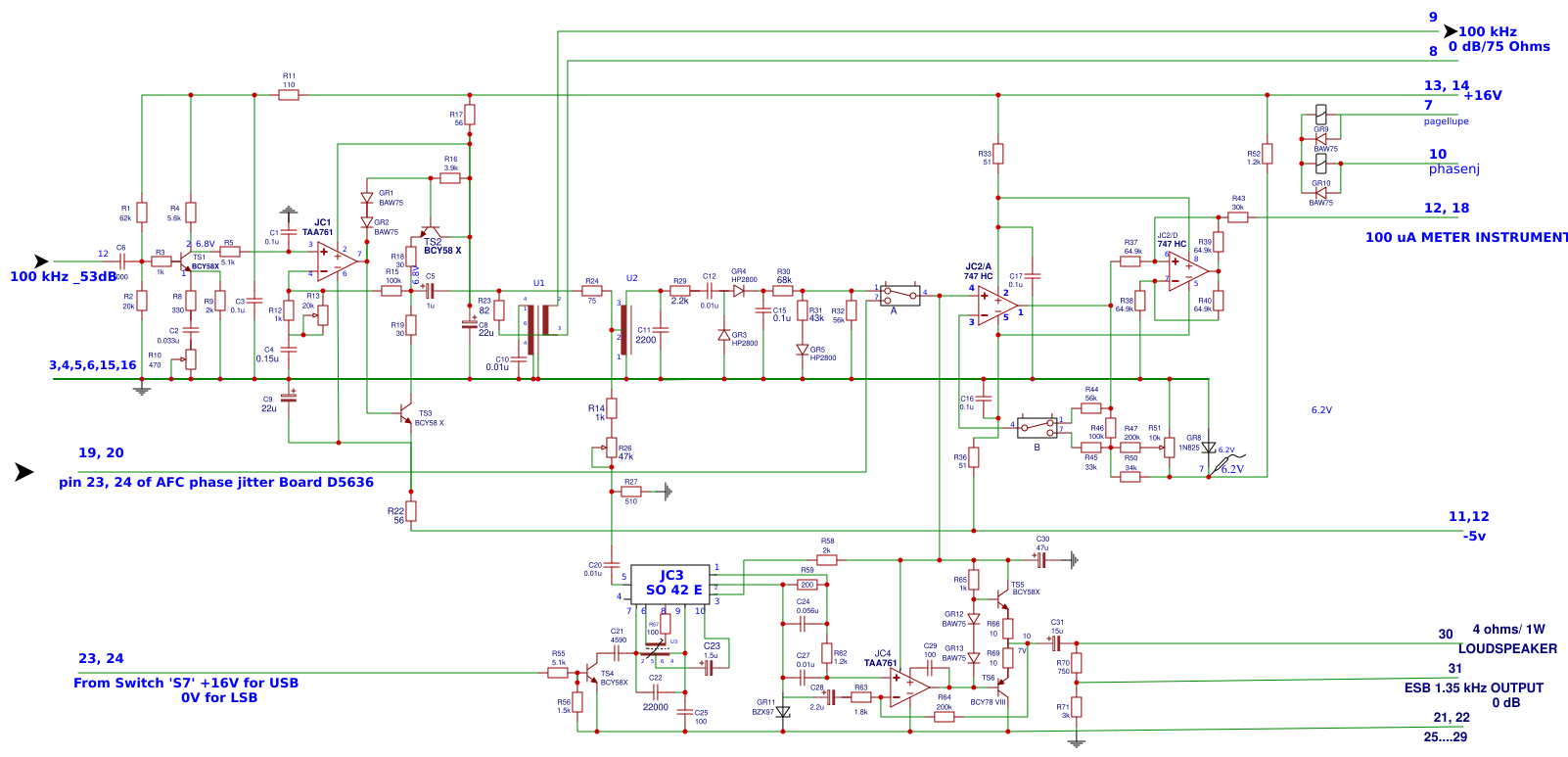Click the relay coil on pagellupe line

pos(1321,115)
